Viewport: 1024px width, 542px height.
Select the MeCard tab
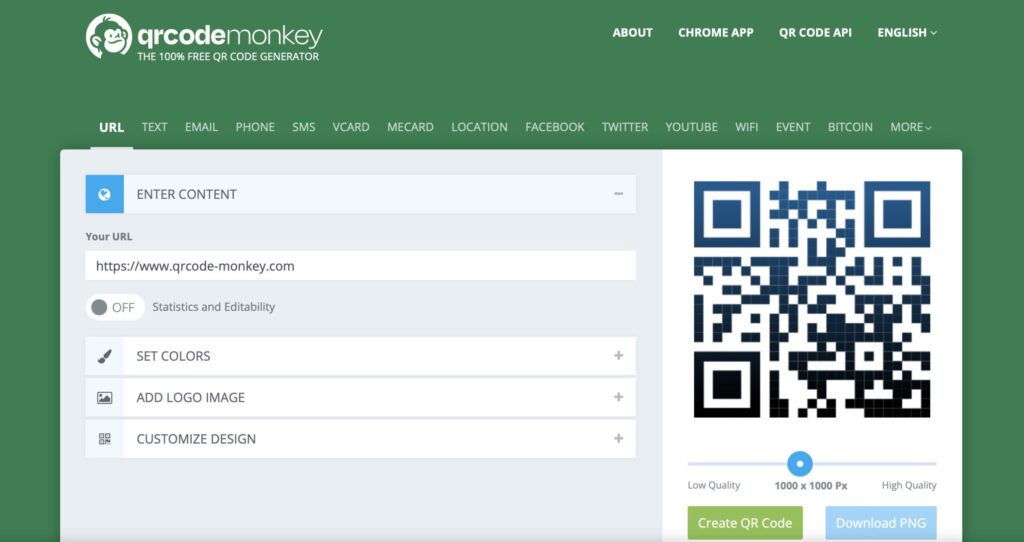tap(410, 127)
